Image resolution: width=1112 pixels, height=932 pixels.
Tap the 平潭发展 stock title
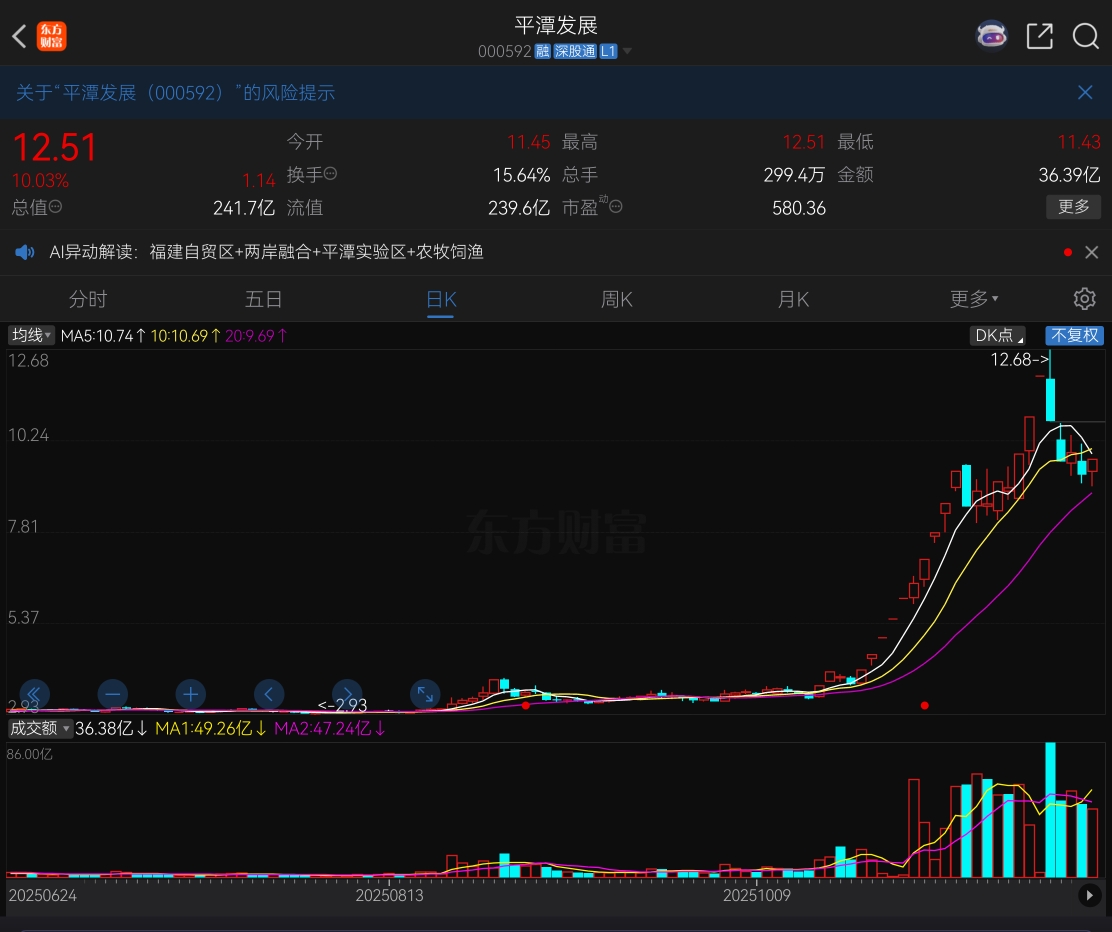556,26
